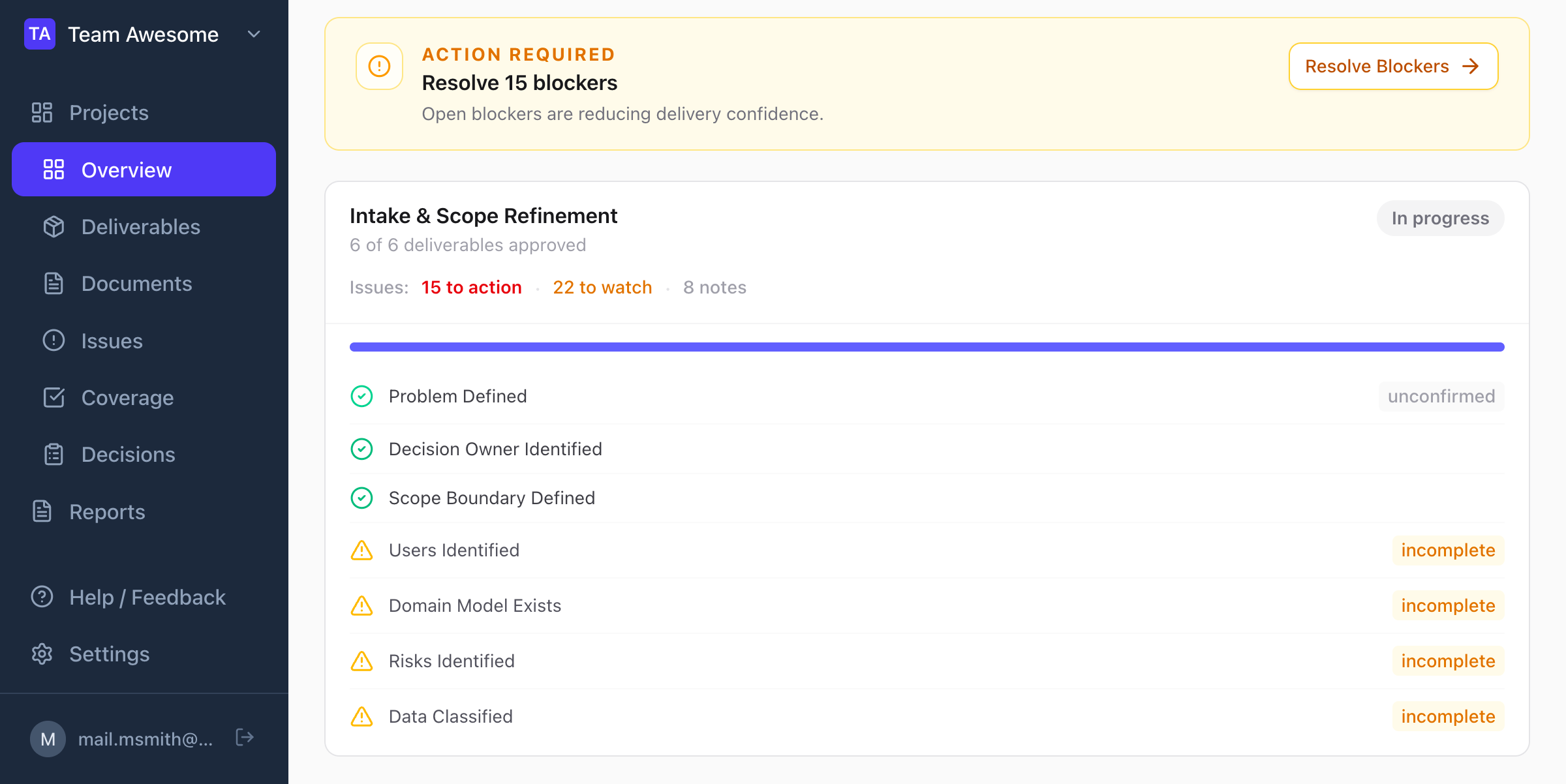This screenshot has width=1566, height=784.
Task: Click the Action Required warning icon
Action: (x=379, y=66)
